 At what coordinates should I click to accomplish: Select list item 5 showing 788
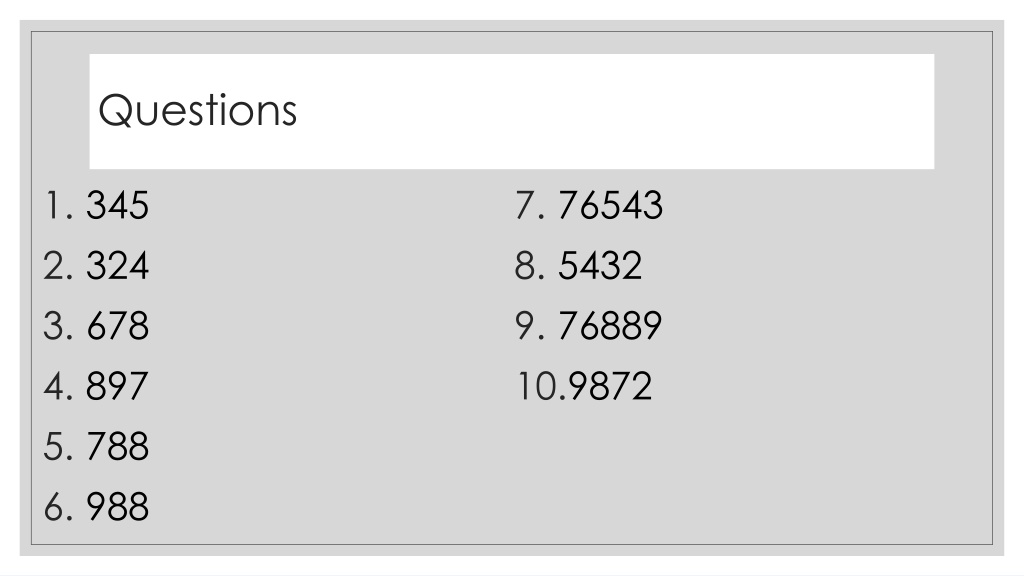97,446
